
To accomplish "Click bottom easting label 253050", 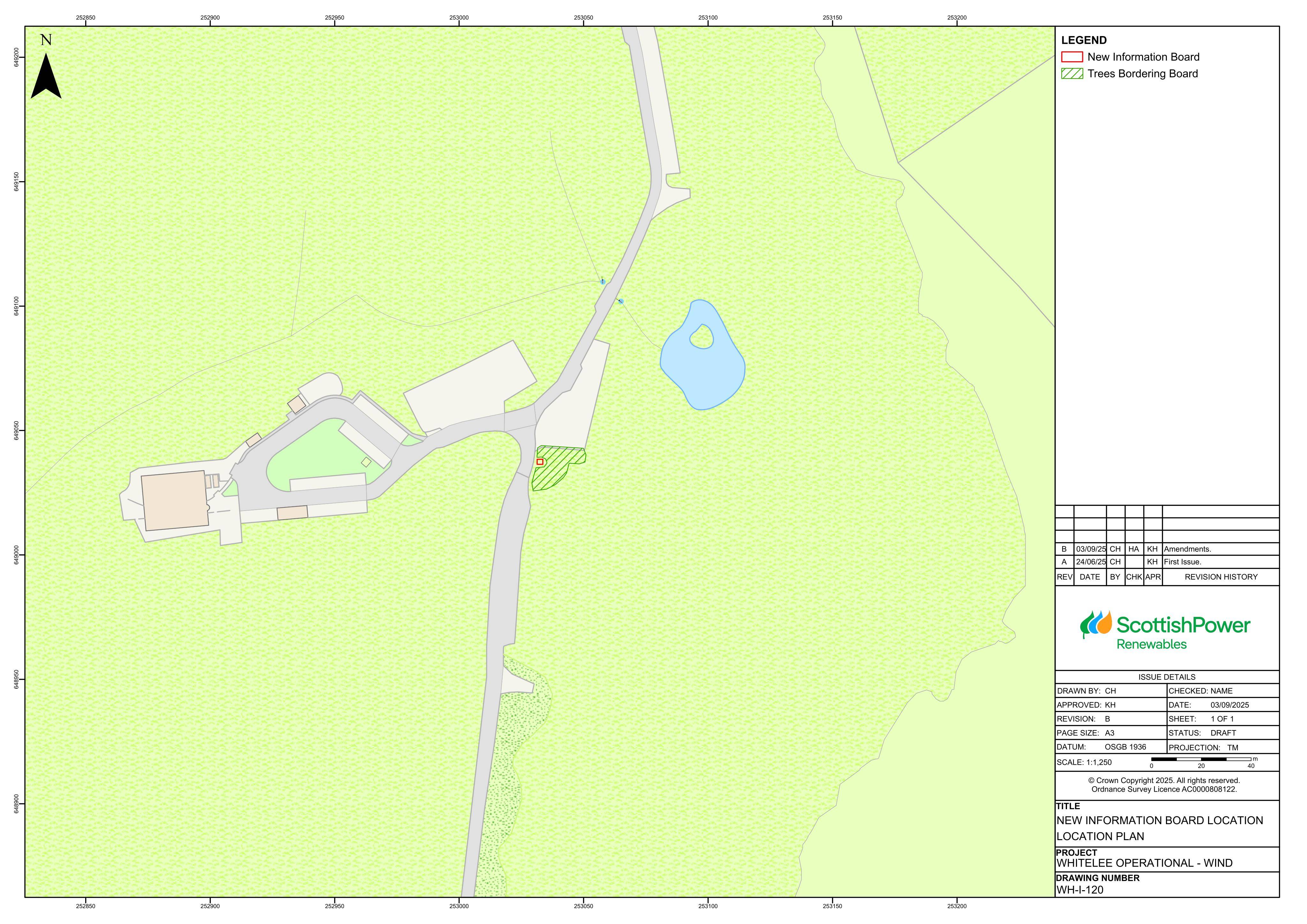I will tap(583, 906).
